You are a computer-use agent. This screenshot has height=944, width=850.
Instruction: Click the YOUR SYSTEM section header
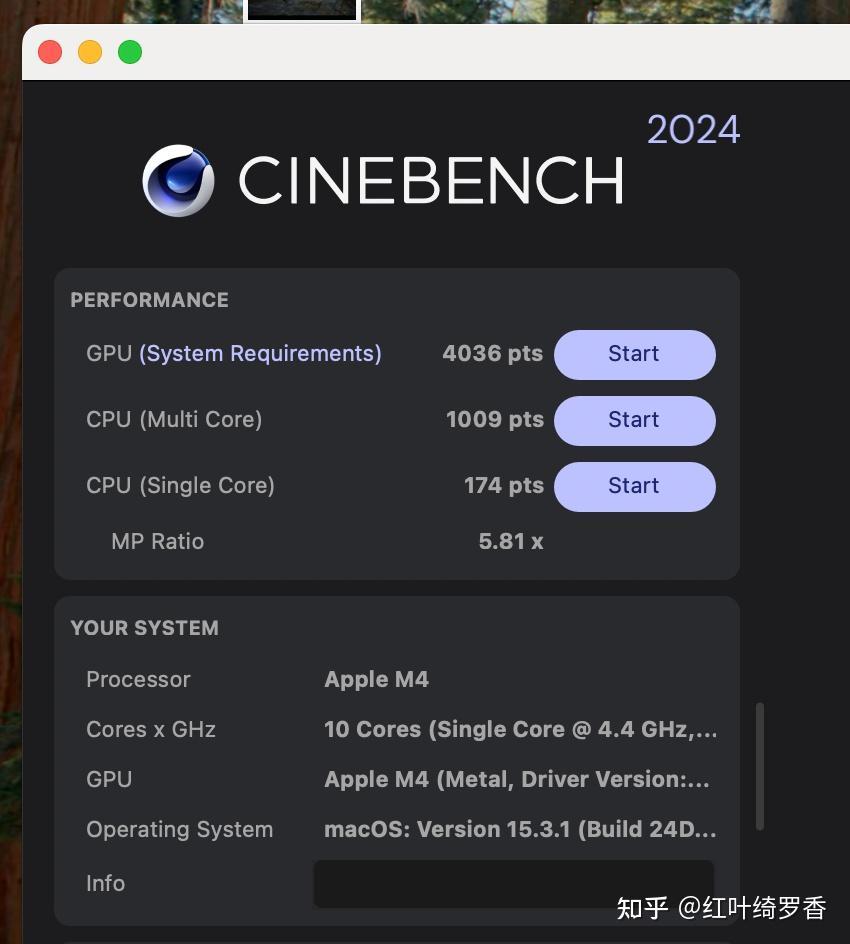click(144, 628)
